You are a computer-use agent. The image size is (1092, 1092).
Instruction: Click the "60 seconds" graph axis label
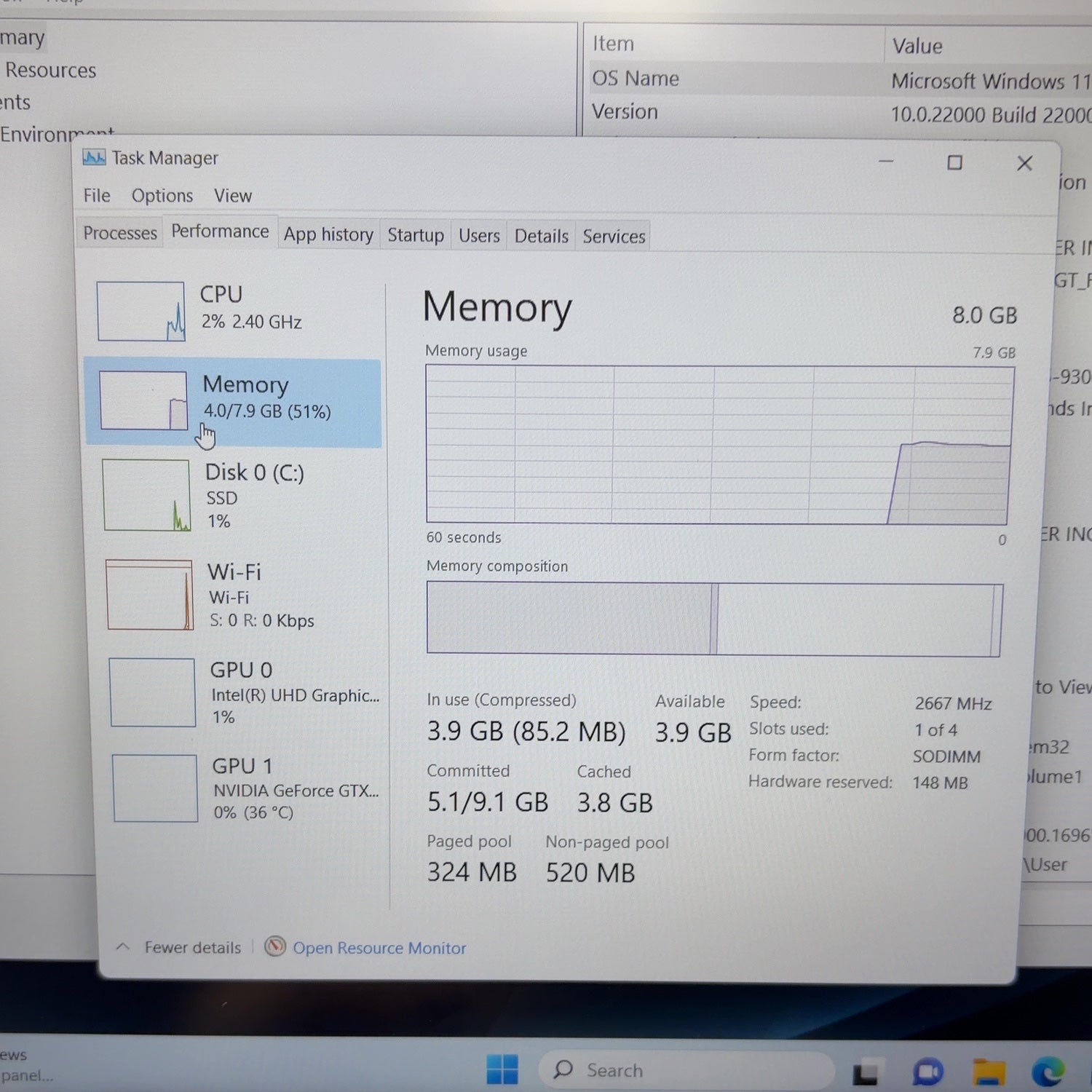coord(464,537)
